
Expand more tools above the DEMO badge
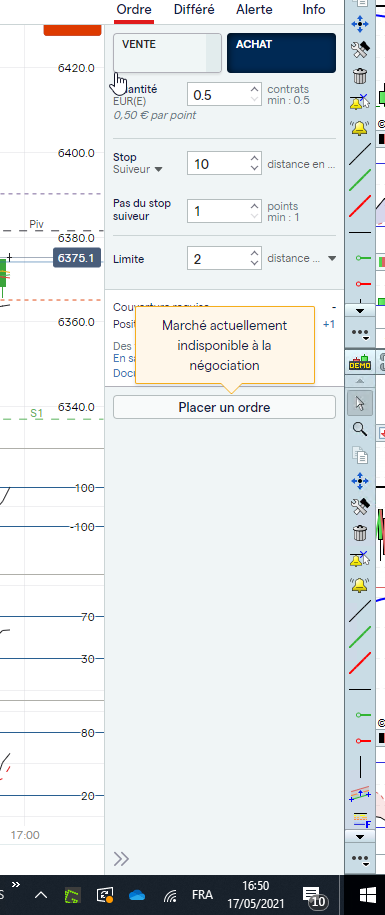pos(360,333)
